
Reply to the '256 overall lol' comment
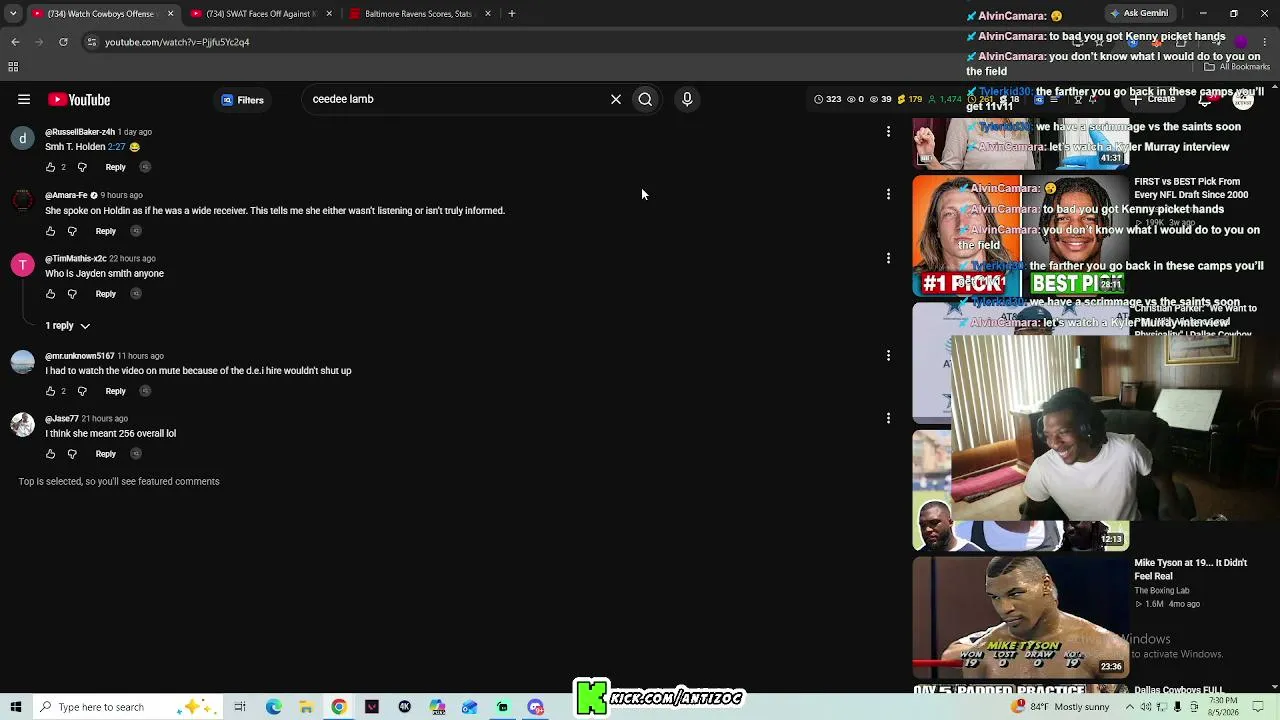coord(106,454)
